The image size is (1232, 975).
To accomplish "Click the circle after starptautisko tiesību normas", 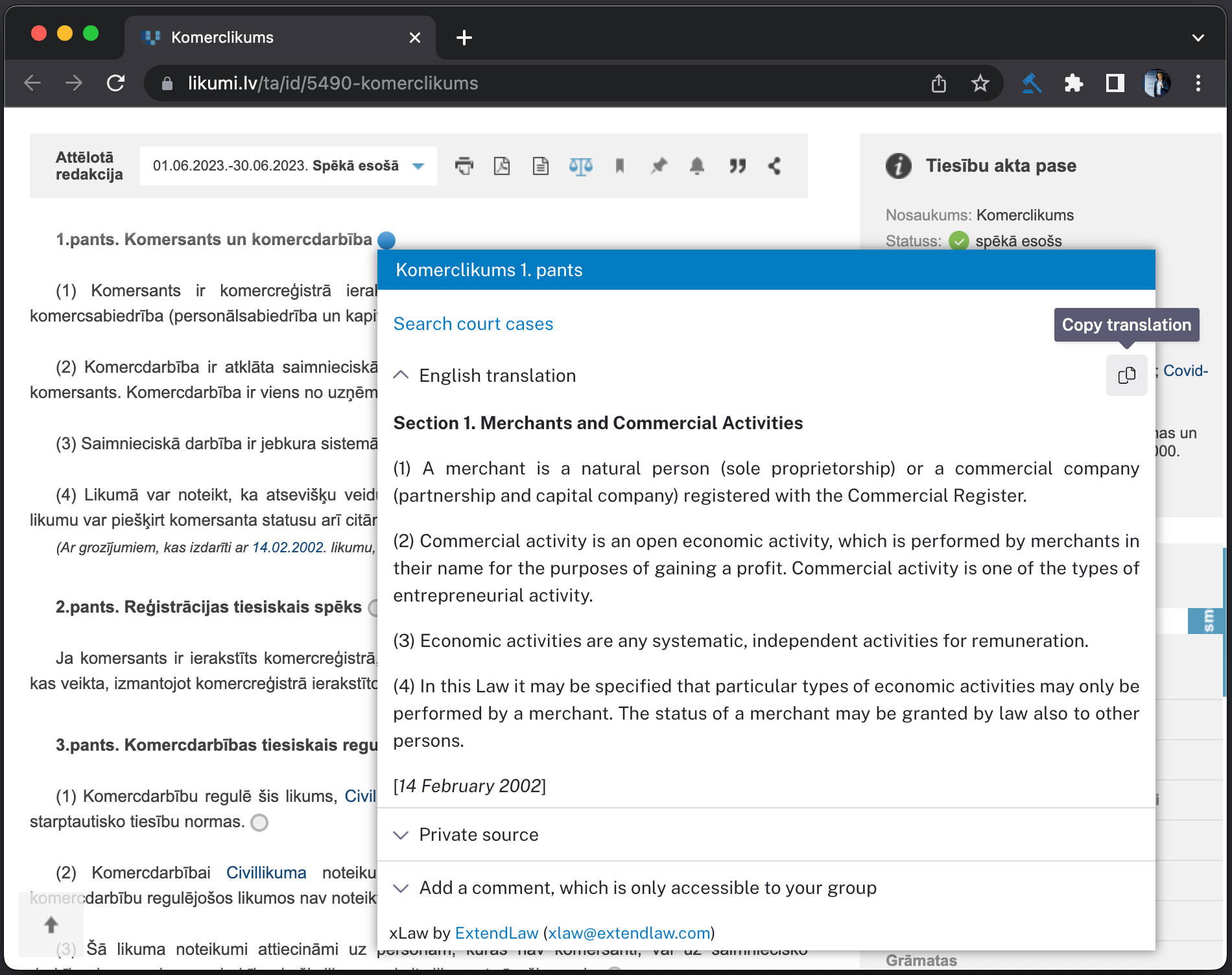I will point(259,823).
